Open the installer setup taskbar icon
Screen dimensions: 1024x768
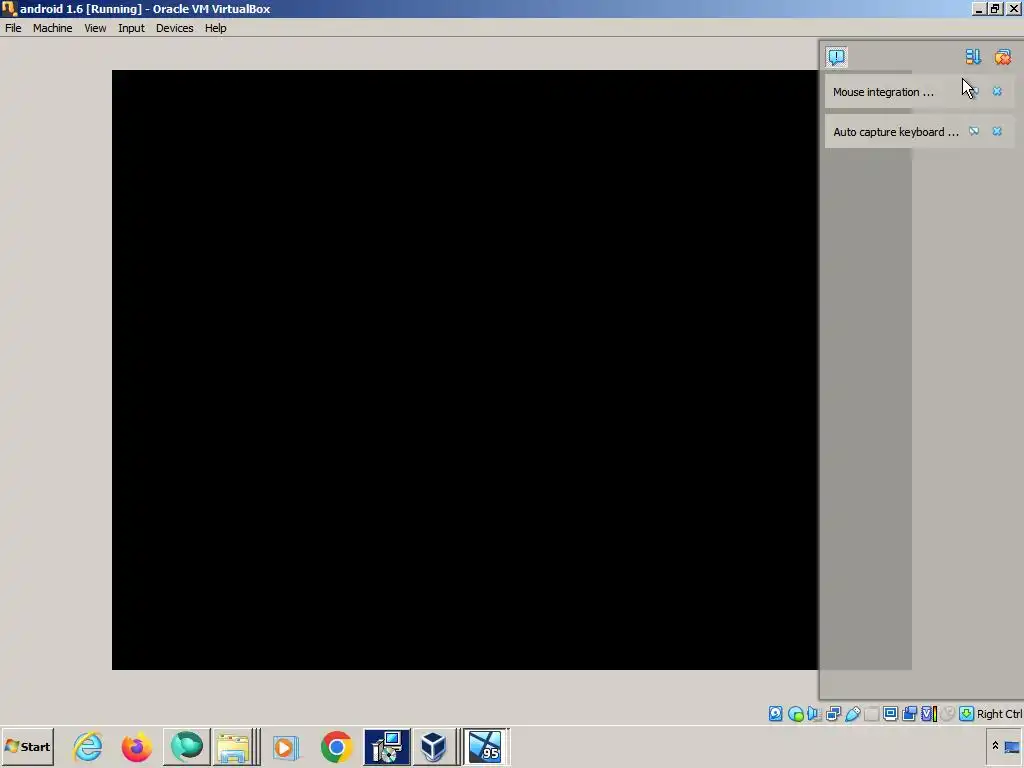click(x=387, y=747)
